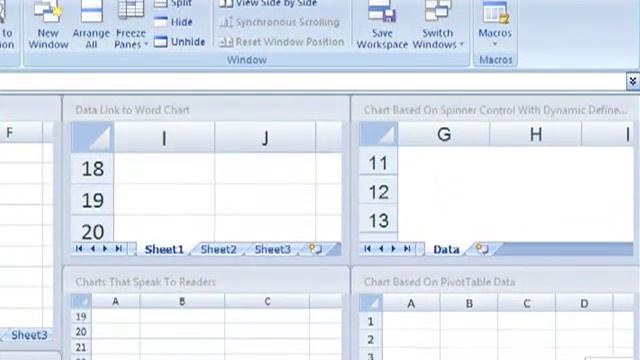Select column I in Data Link workbook

164,138
